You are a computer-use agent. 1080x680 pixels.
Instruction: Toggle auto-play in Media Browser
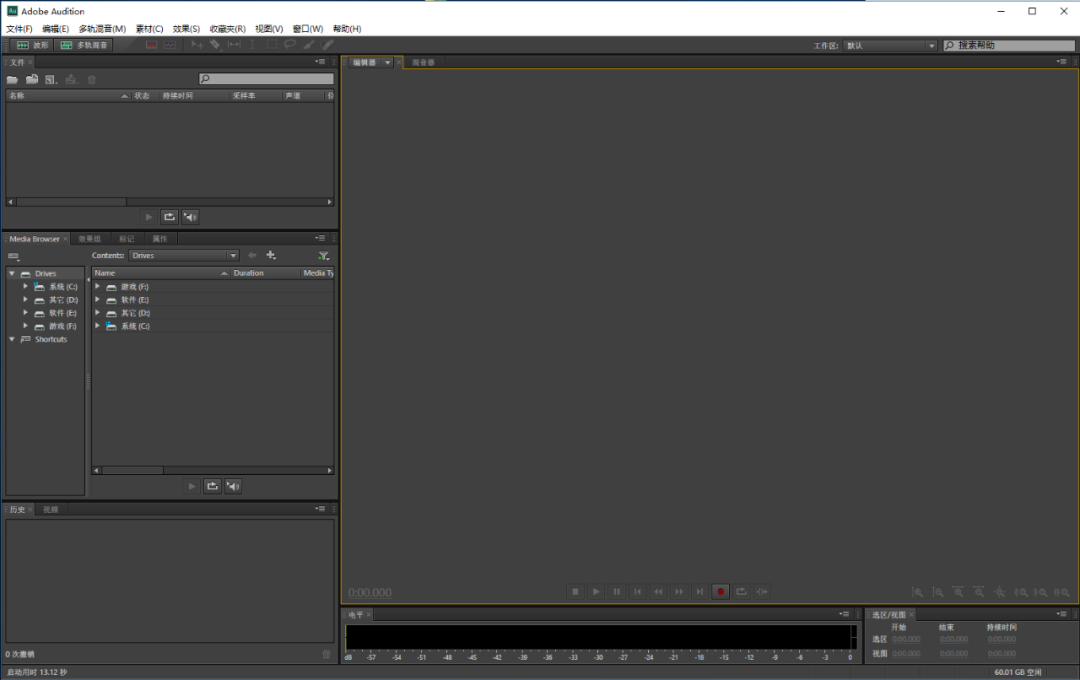click(233, 486)
